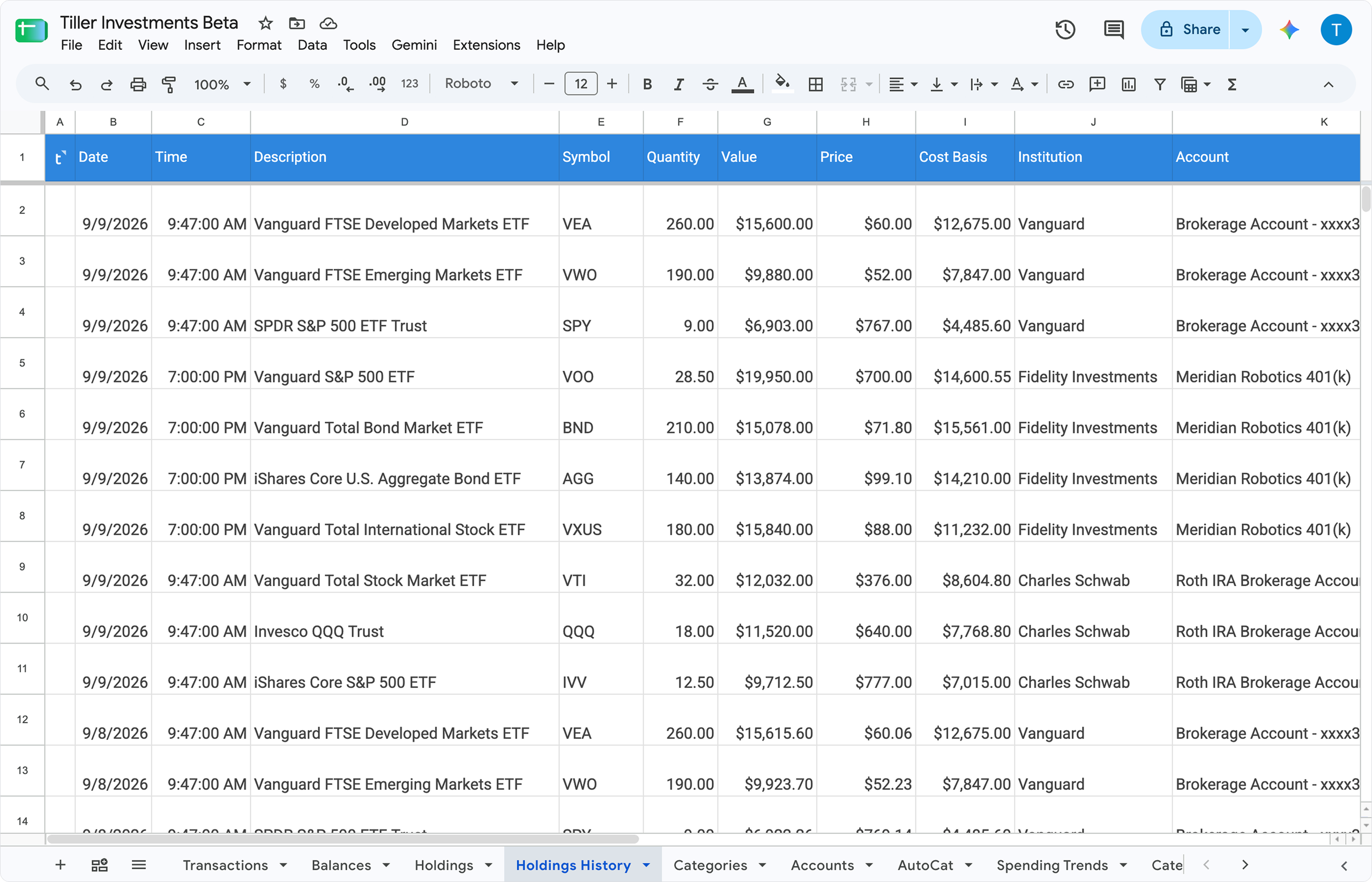Click decrease decimal places icon
This screenshot has width=1372, height=882.
pos(346,84)
